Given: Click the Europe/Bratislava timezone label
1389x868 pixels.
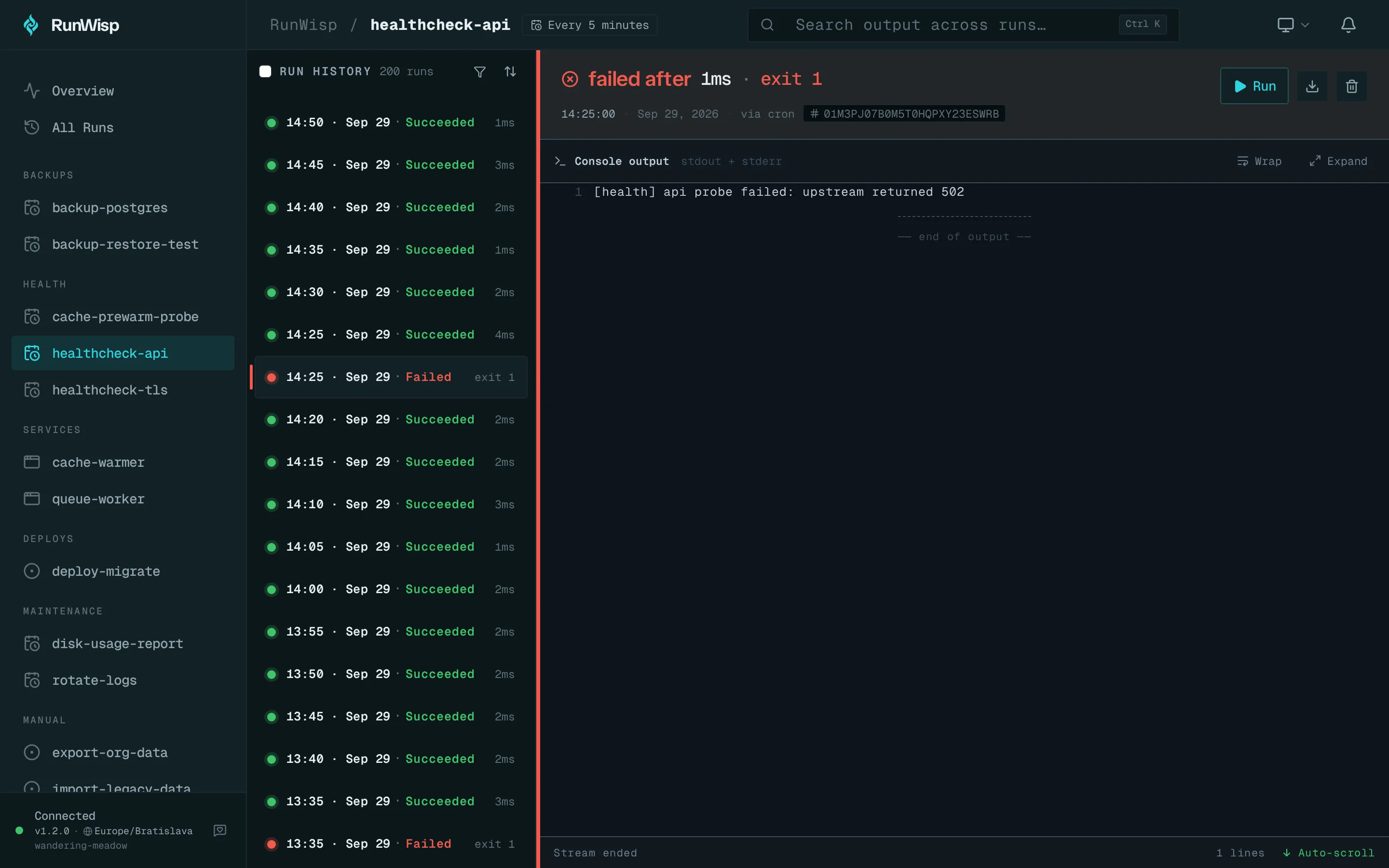Looking at the screenshot, I should click(144, 831).
